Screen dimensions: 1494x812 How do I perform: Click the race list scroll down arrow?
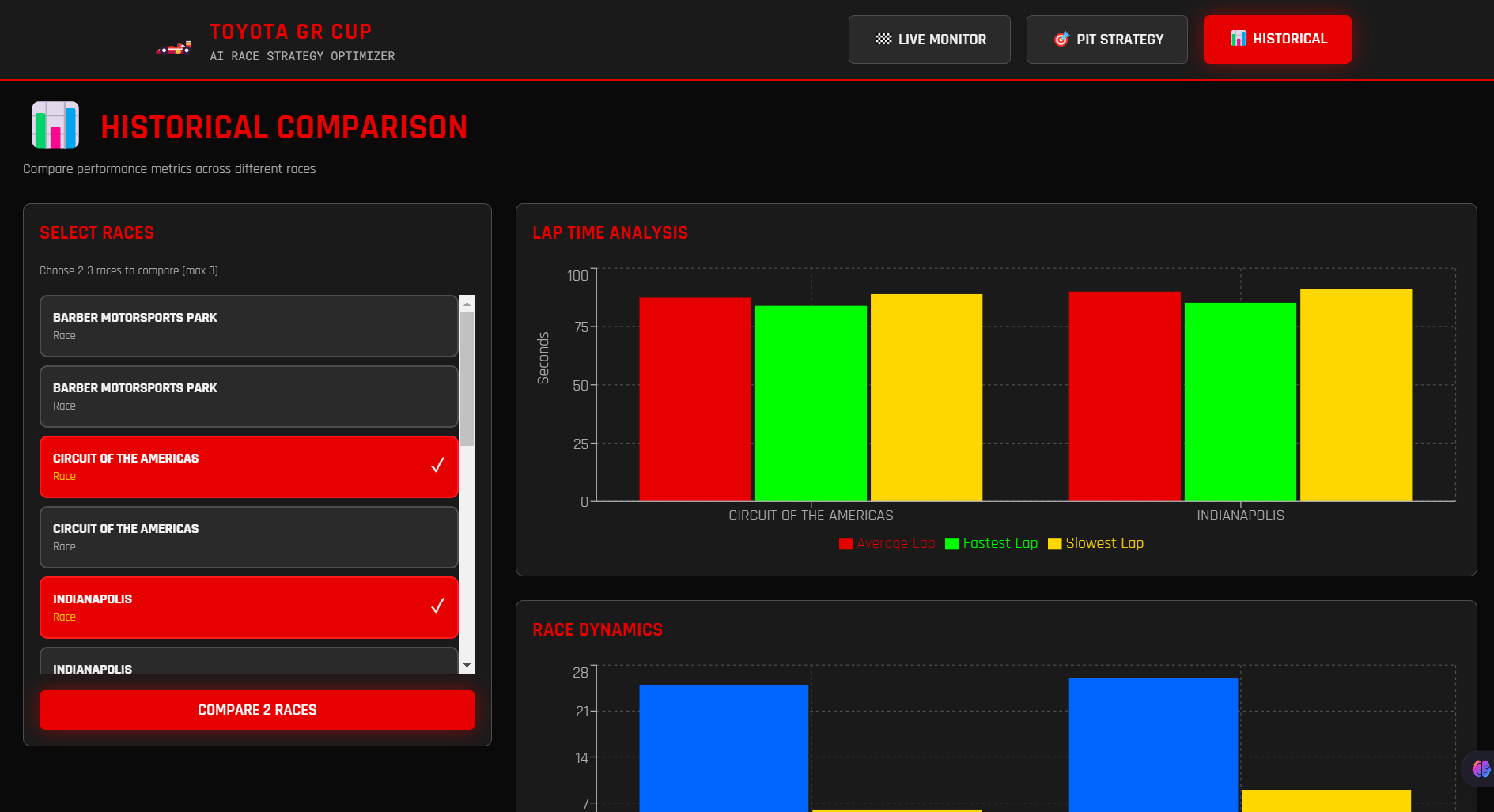[x=467, y=666]
